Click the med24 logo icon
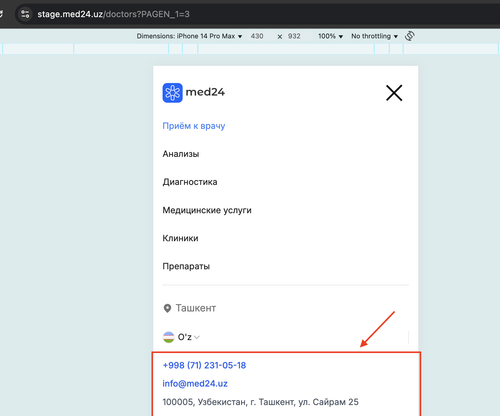 [172, 93]
